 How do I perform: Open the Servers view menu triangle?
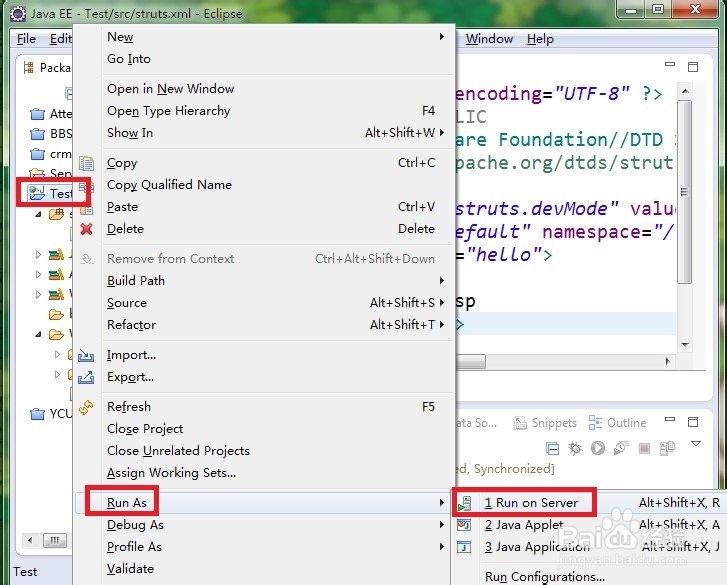695,444
